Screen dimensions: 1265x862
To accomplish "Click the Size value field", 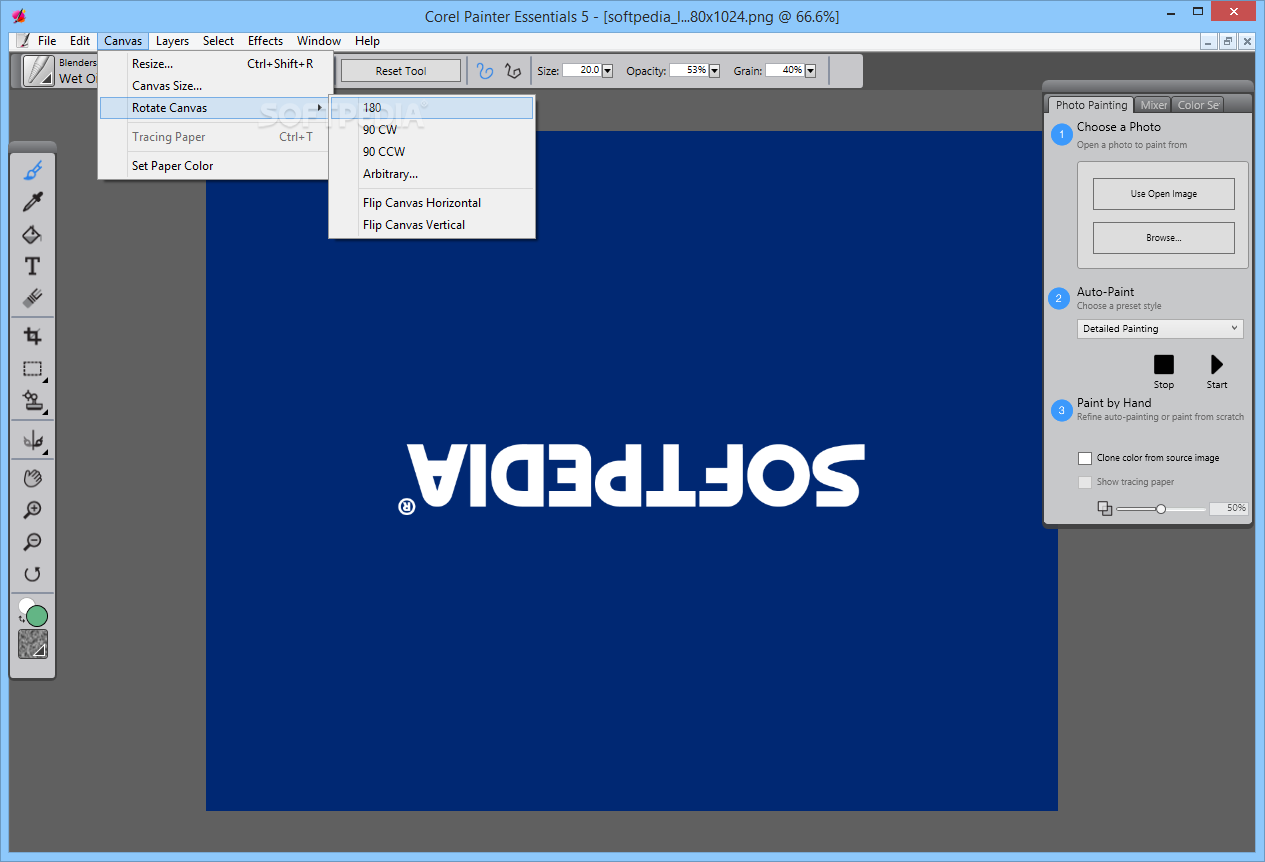I will 581,70.
